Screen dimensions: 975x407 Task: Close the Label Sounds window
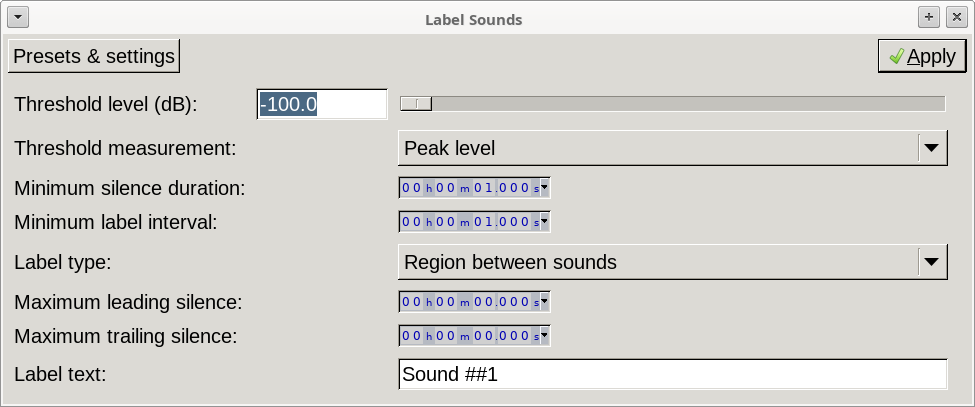[x=956, y=17]
